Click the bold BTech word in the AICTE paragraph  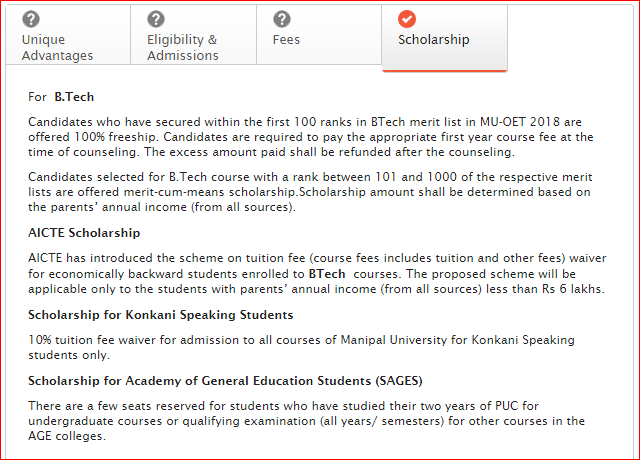(x=327, y=273)
